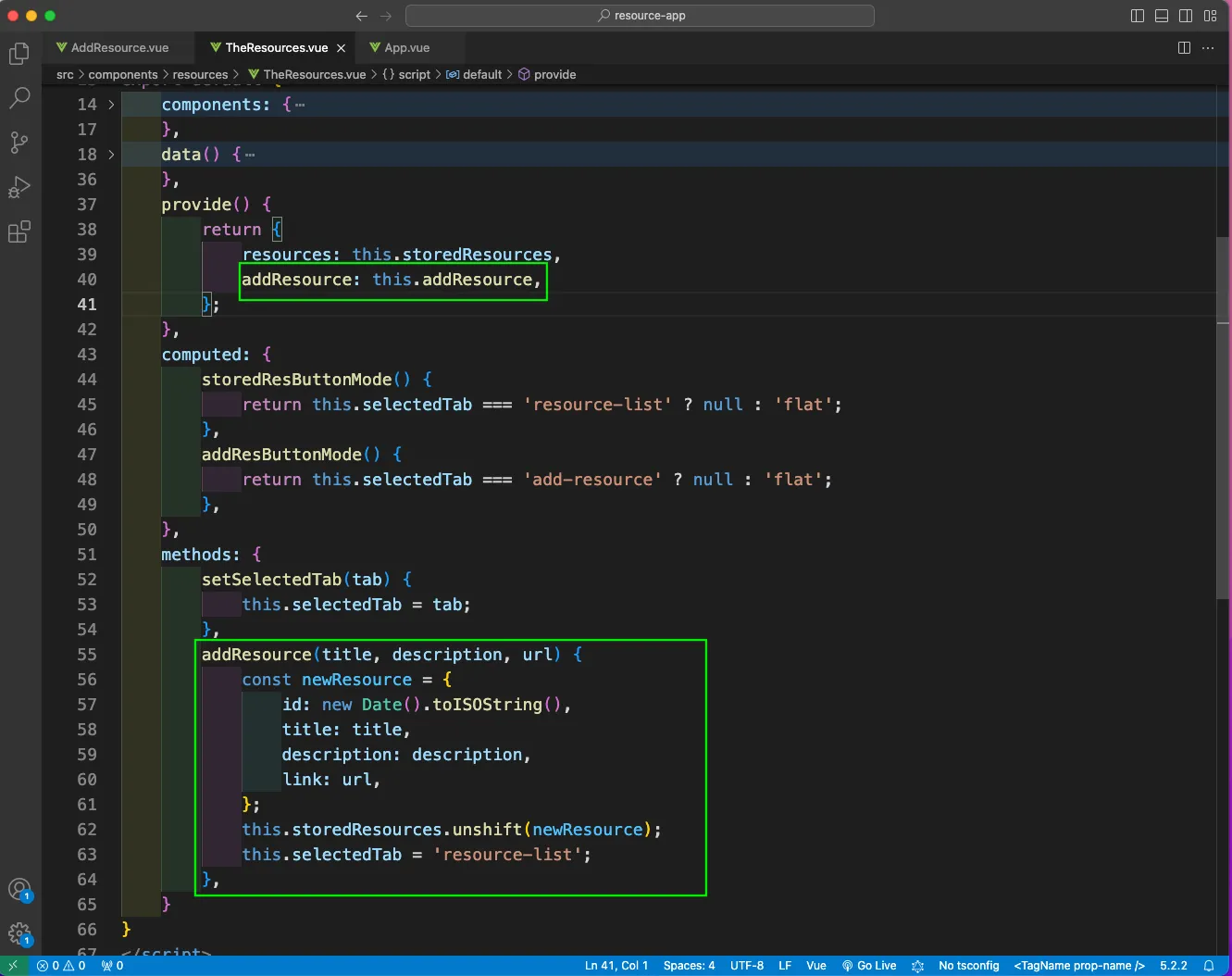Click 'newResource' declaration on line 56
Image resolution: width=1232 pixels, height=976 pixels.
(356, 679)
